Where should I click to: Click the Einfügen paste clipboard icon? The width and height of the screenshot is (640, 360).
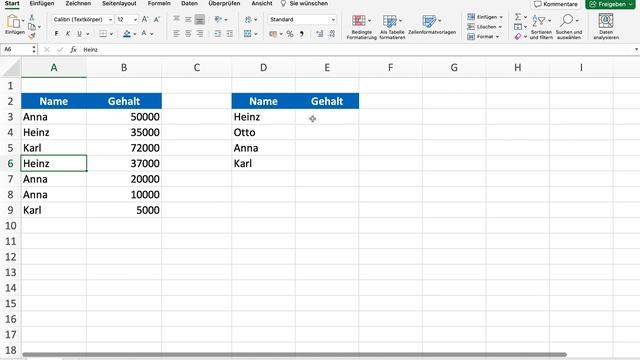tap(13, 21)
